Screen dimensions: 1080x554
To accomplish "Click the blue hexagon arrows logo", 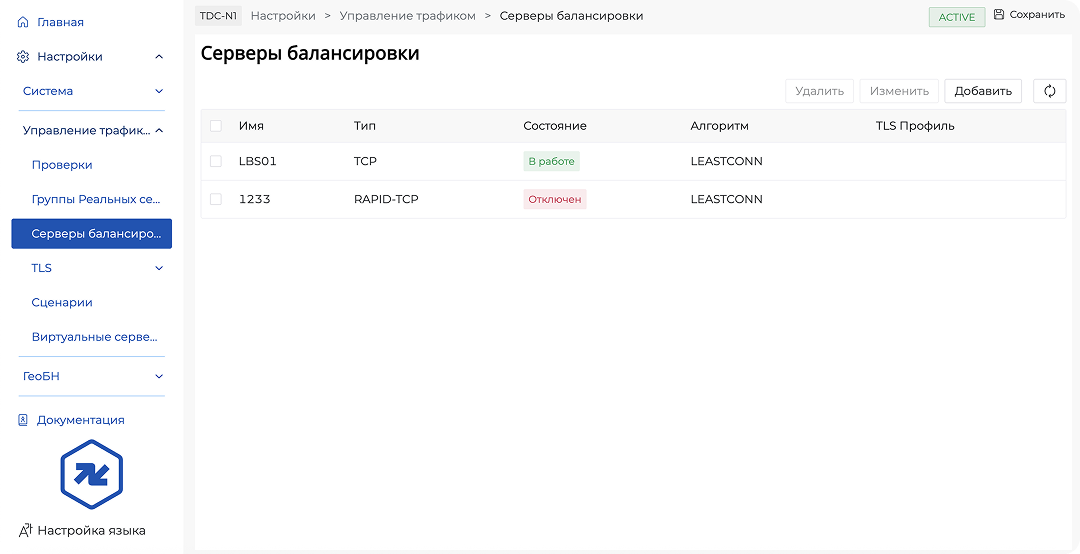I will (x=91, y=474).
